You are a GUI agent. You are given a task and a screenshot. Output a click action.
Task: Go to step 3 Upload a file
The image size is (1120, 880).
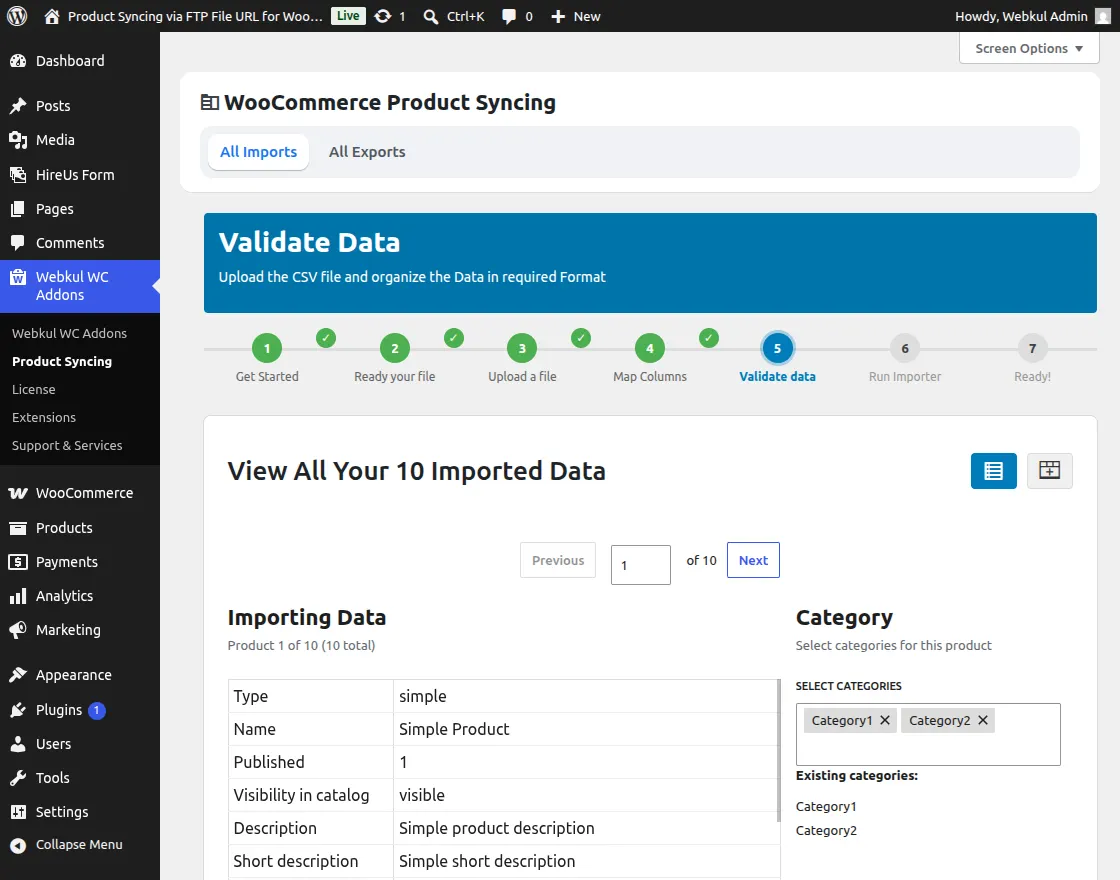pos(522,349)
